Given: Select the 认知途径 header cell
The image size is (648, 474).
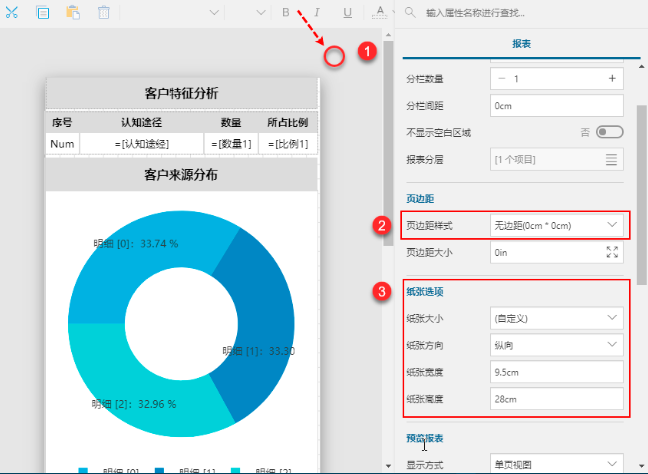Looking at the screenshot, I should [141, 122].
